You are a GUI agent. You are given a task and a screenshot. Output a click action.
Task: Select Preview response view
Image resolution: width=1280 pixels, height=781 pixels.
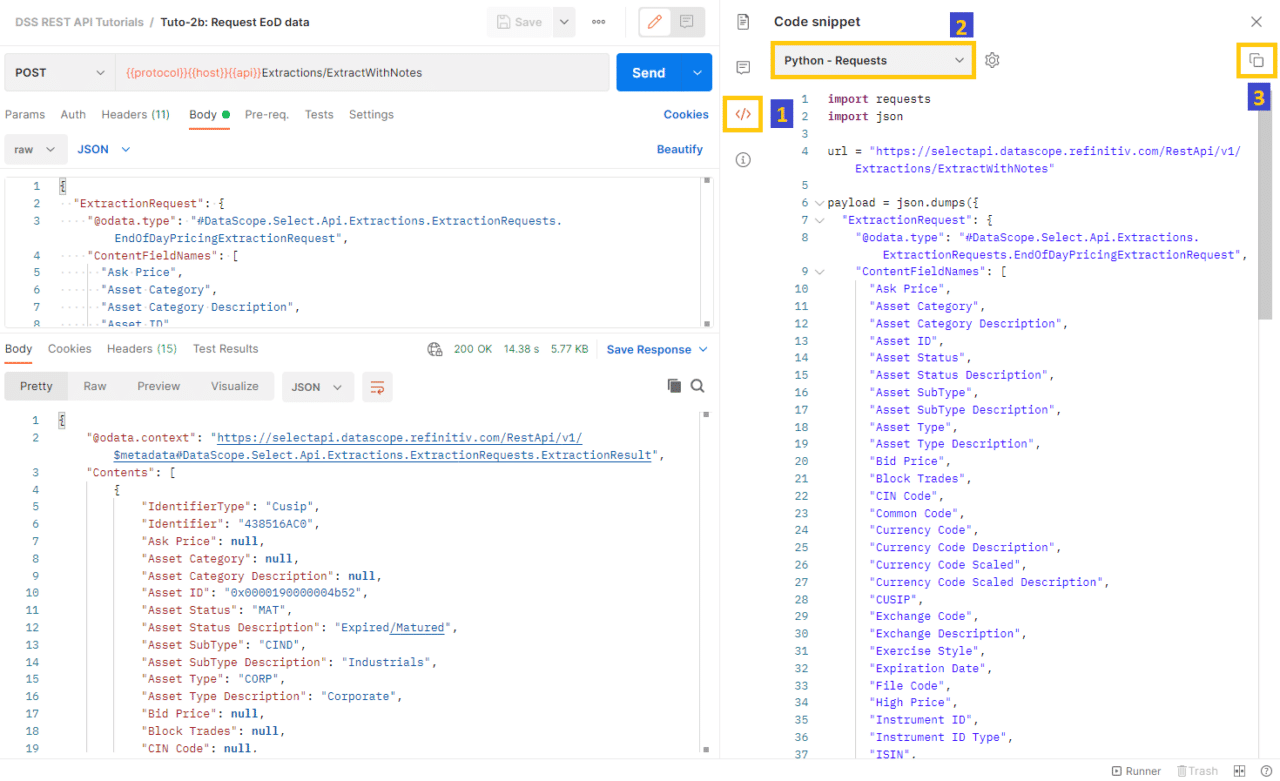point(159,387)
